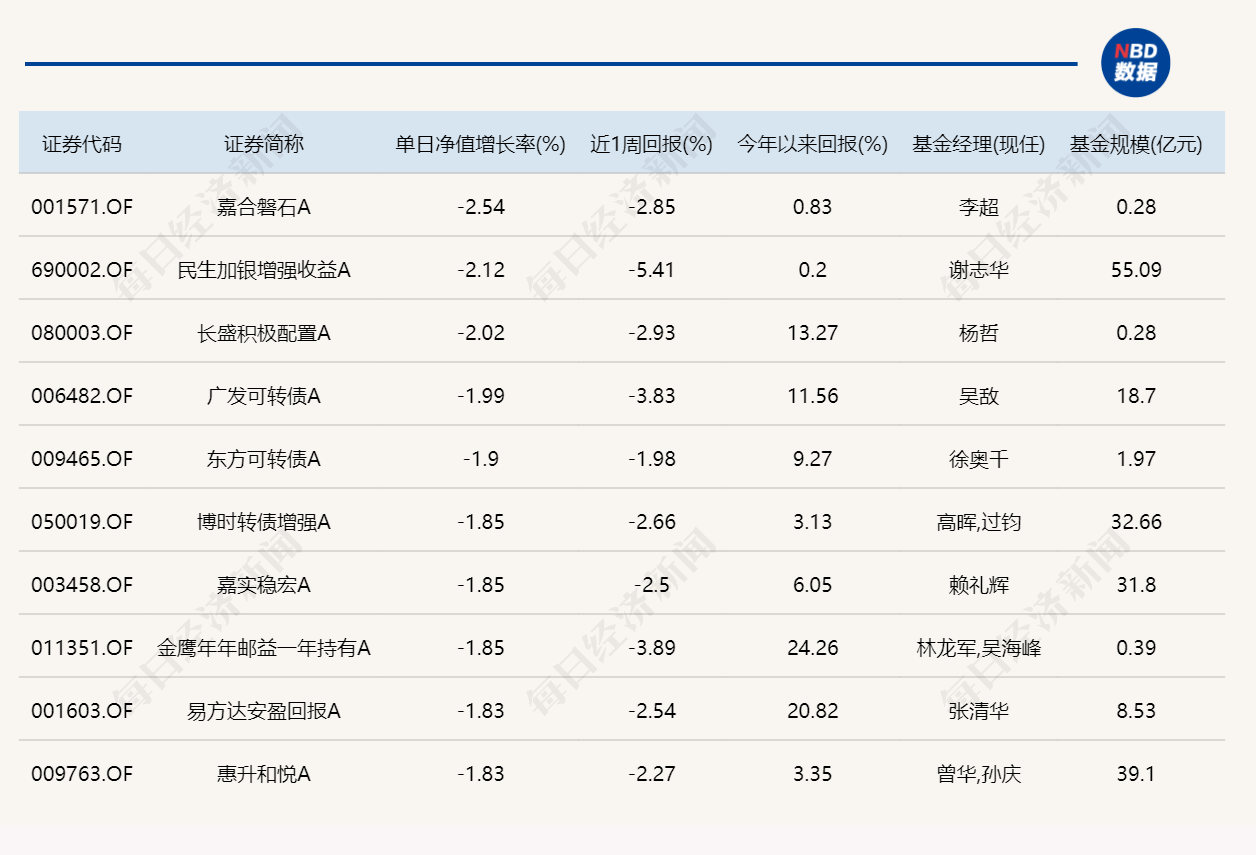This screenshot has width=1256, height=855.
Task: Click fund name 嘉合磐石A
Action: (x=264, y=207)
